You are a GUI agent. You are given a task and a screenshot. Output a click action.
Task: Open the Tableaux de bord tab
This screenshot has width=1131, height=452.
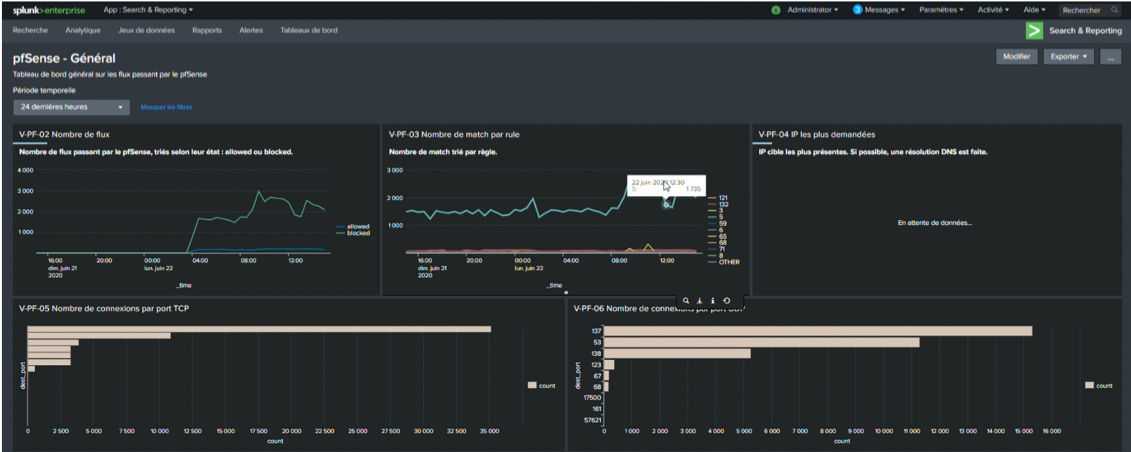309,31
